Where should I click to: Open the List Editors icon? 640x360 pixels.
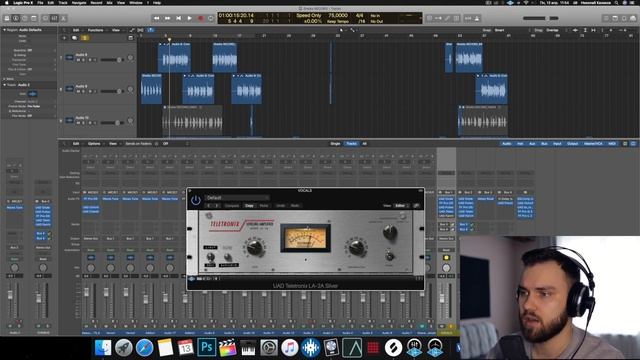coord(606,18)
